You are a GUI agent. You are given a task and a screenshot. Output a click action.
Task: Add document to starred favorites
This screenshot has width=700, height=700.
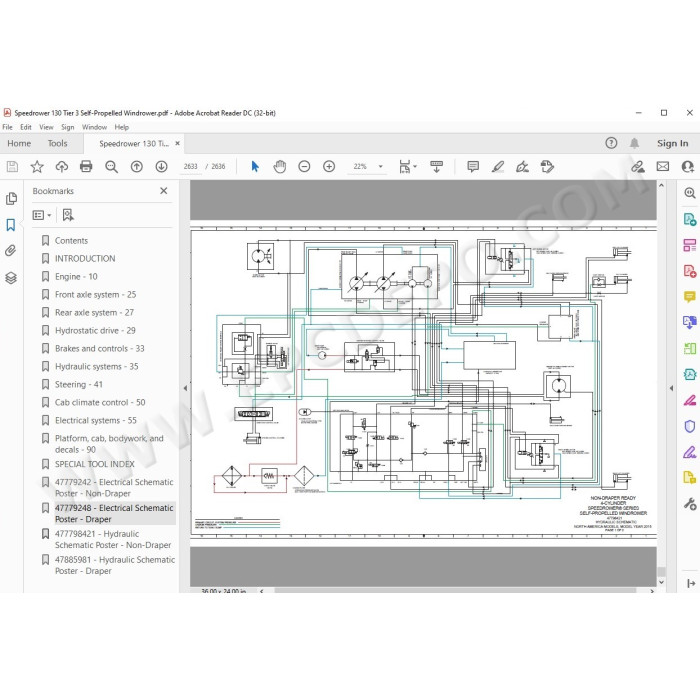pos(37,167)
